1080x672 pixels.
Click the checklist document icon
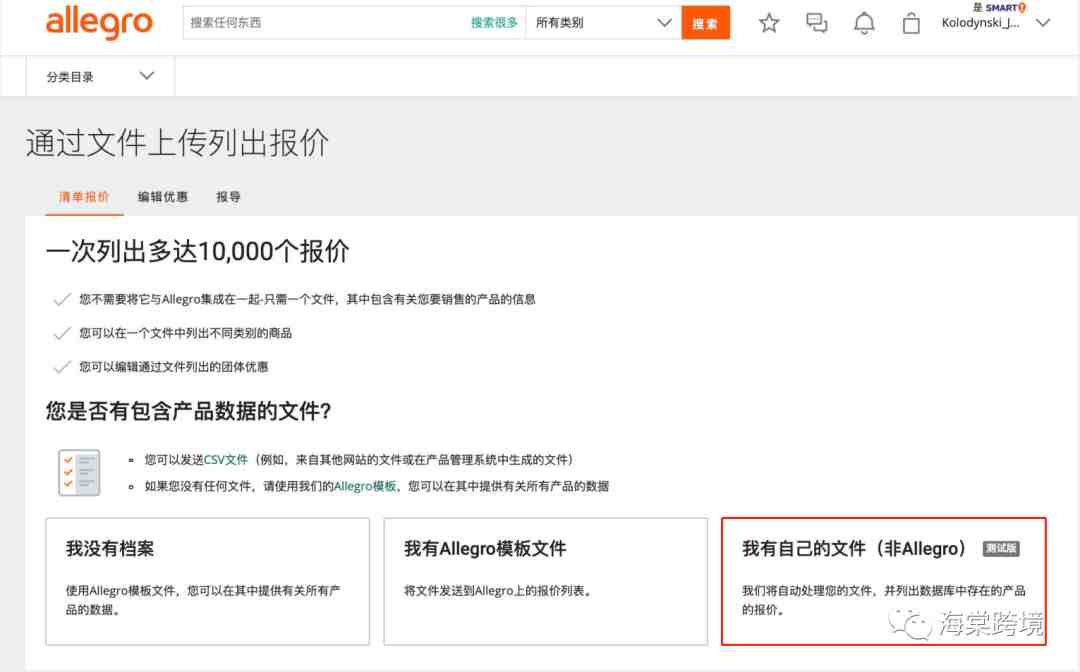79,472
